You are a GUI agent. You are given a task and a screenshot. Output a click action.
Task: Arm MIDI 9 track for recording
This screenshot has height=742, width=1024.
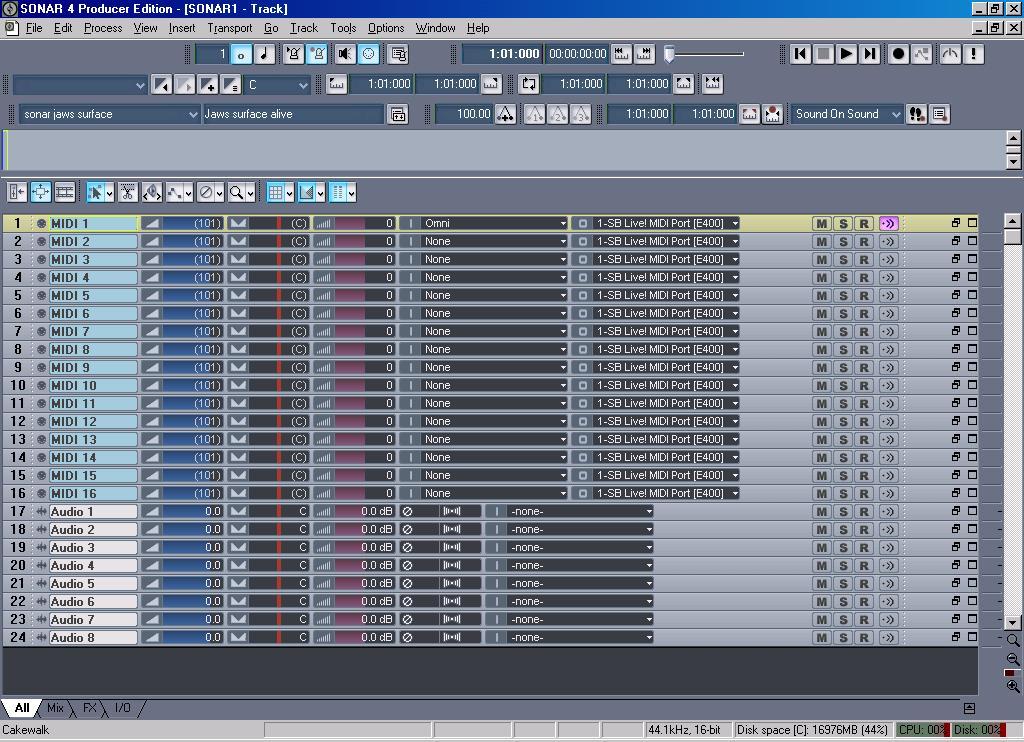click(864, 367)
